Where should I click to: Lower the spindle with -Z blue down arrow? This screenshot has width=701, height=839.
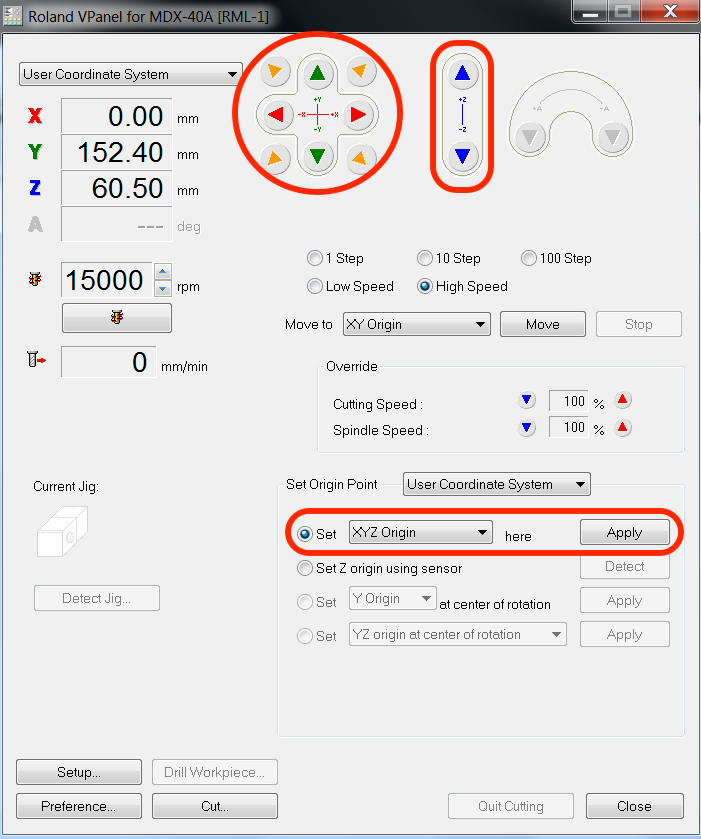(462, 156)
